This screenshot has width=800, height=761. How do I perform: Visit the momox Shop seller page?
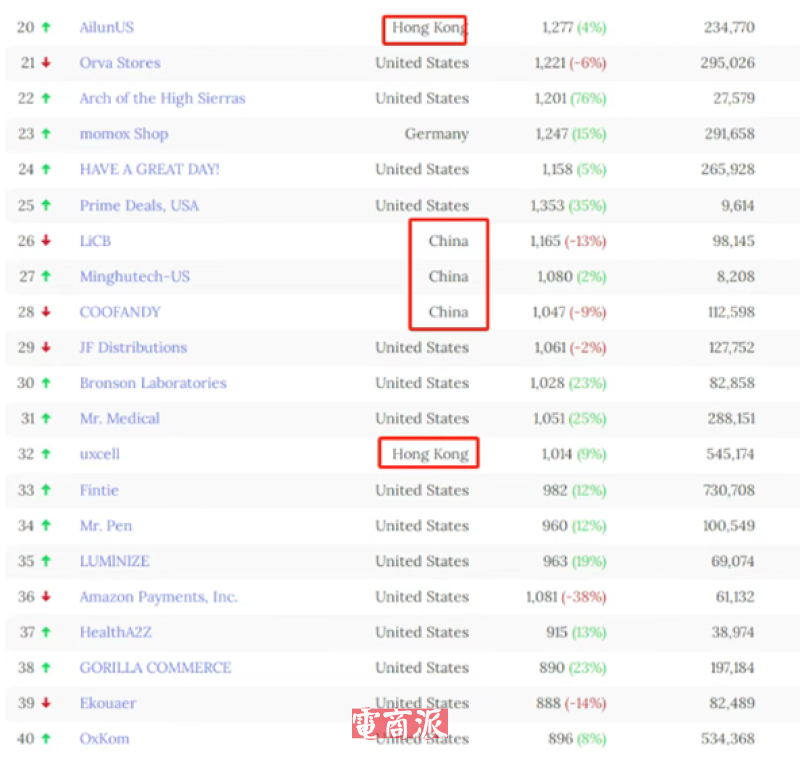pyautogui.click(x=124, y=134)
